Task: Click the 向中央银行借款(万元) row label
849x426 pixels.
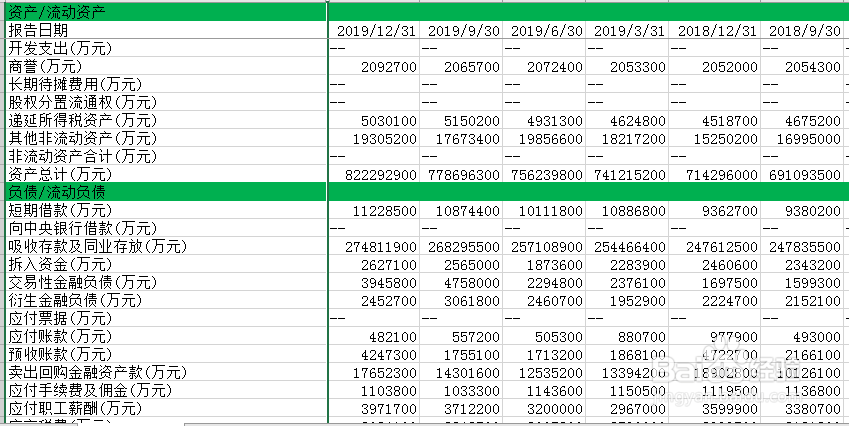Action: click(165, 228)
